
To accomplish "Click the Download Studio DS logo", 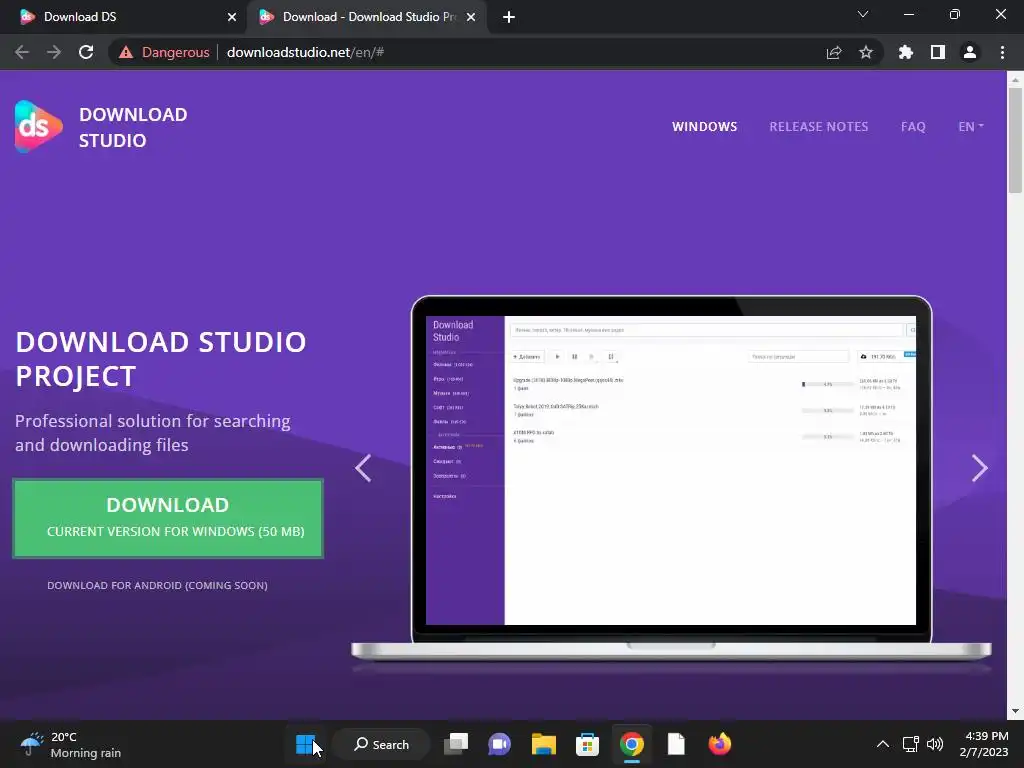I will point(39,127).
